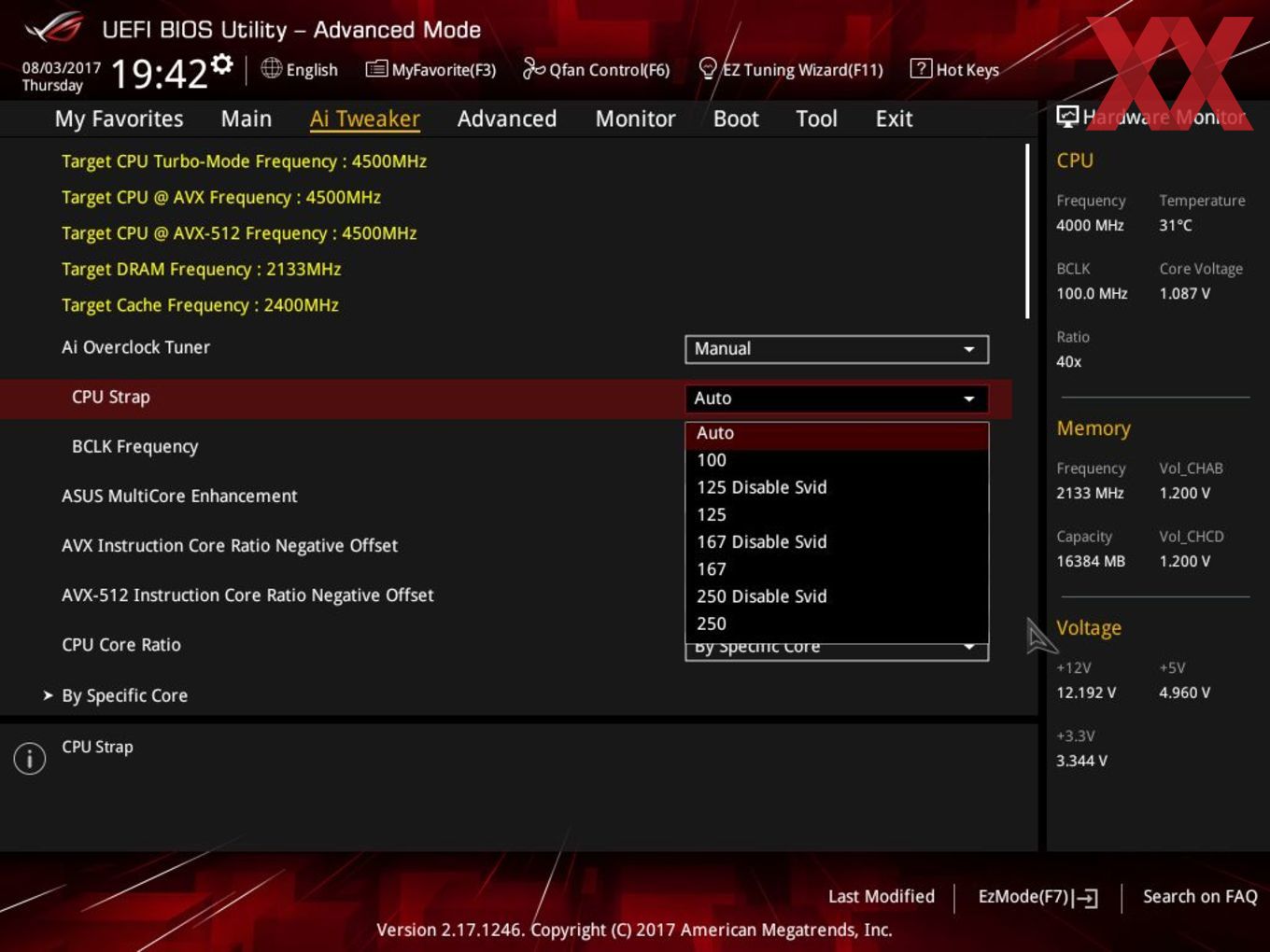Select the CPU Strap setting row
Image resolution: width=1270 pixels, height=952 pixels.
tap(505, 399)
